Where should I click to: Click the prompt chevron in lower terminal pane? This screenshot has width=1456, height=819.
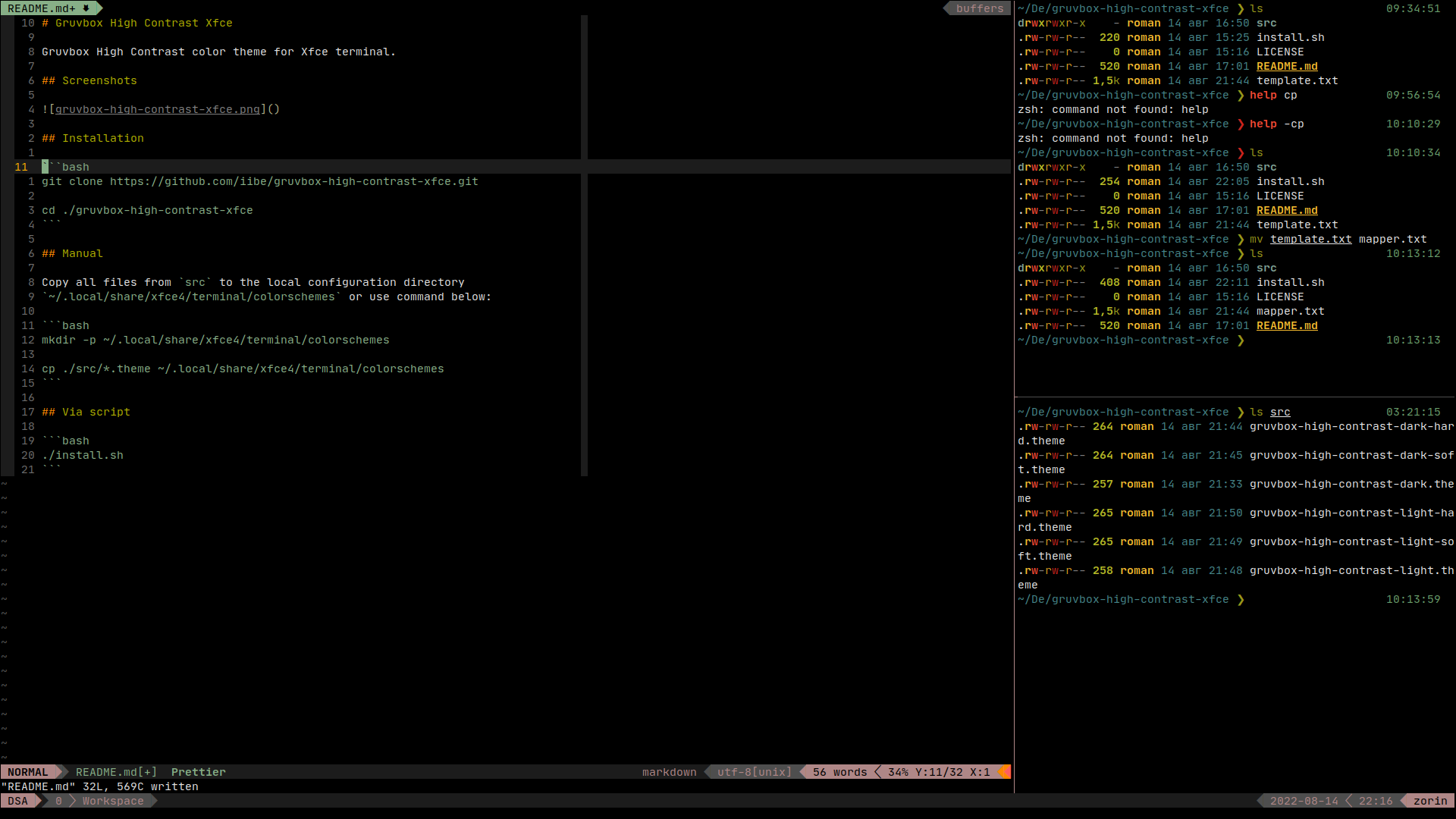click(1241, 600)
